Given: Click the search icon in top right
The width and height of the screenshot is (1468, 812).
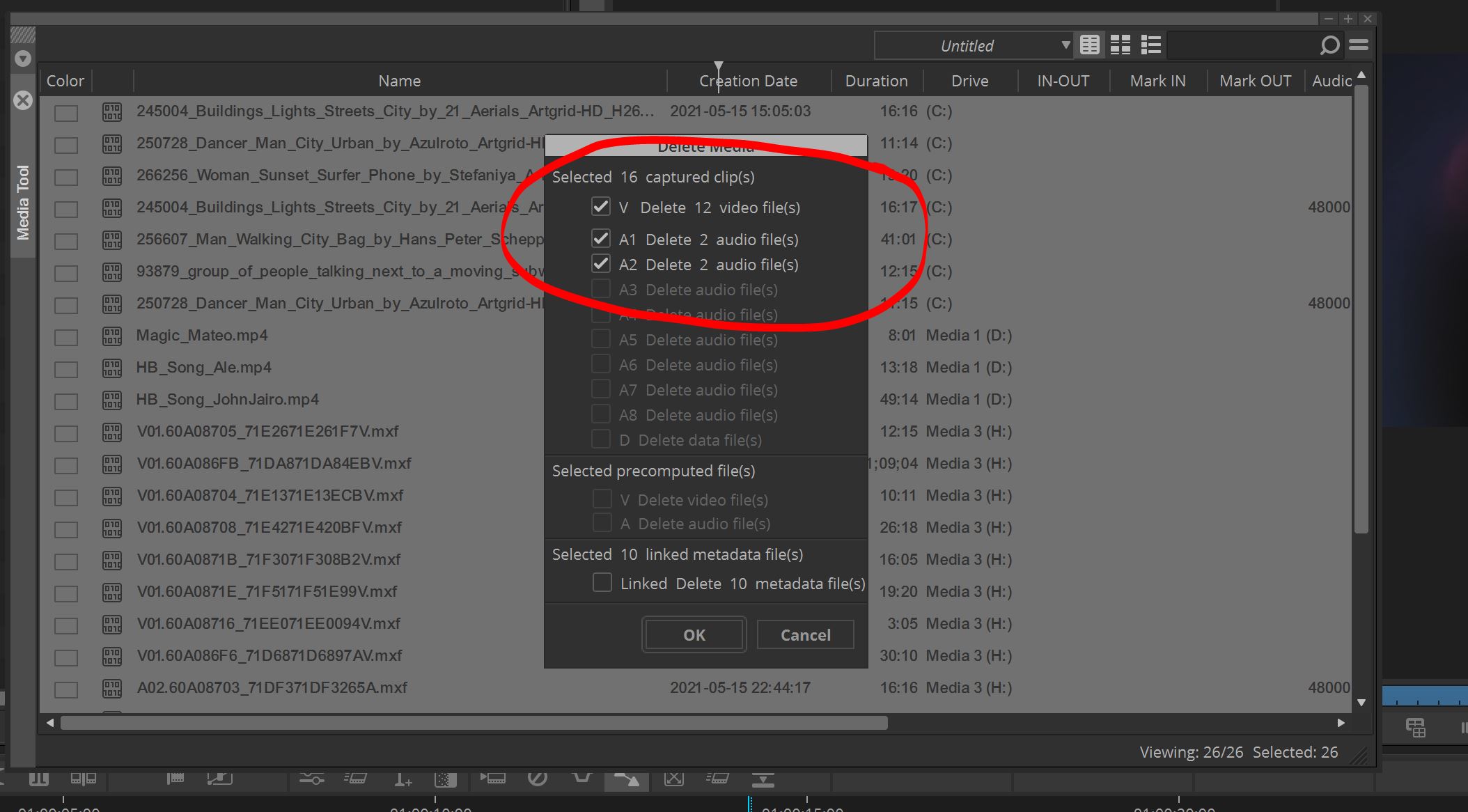Looking at the screenshot, I should (x=1329, y=46).
